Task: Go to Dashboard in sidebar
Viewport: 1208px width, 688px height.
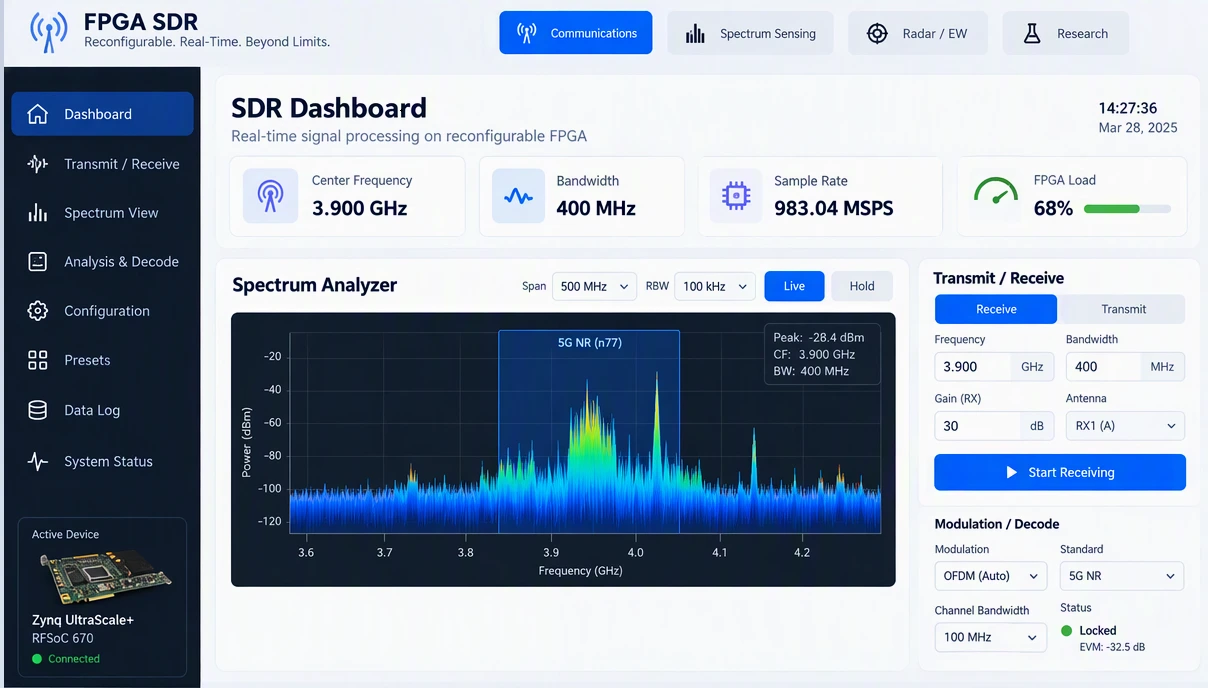Action: point(102,114)
